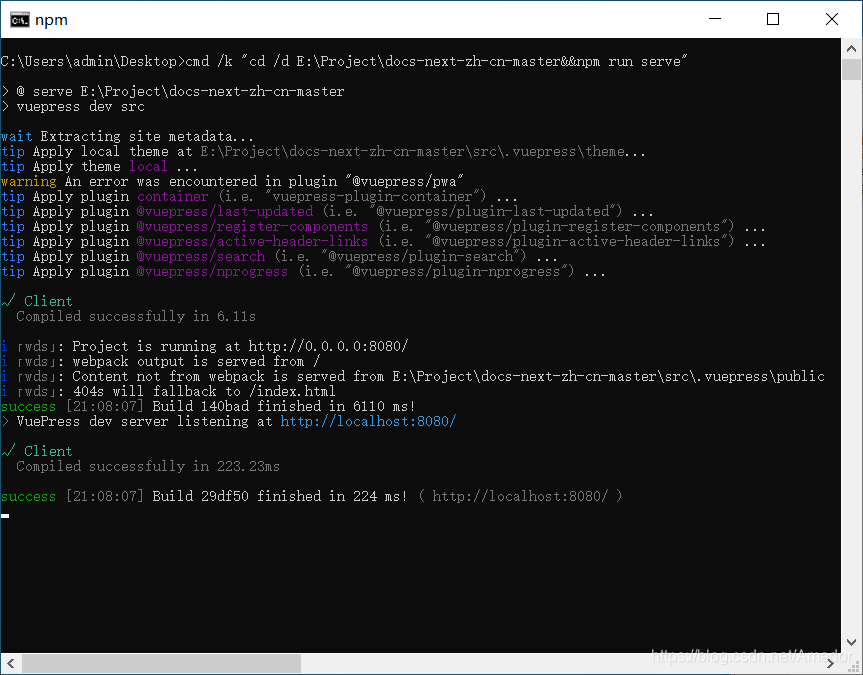The width and height of the screenshot is (863, 675).
Task: Click the horizontal scrollbar thumb
Action: pos(161,663)
